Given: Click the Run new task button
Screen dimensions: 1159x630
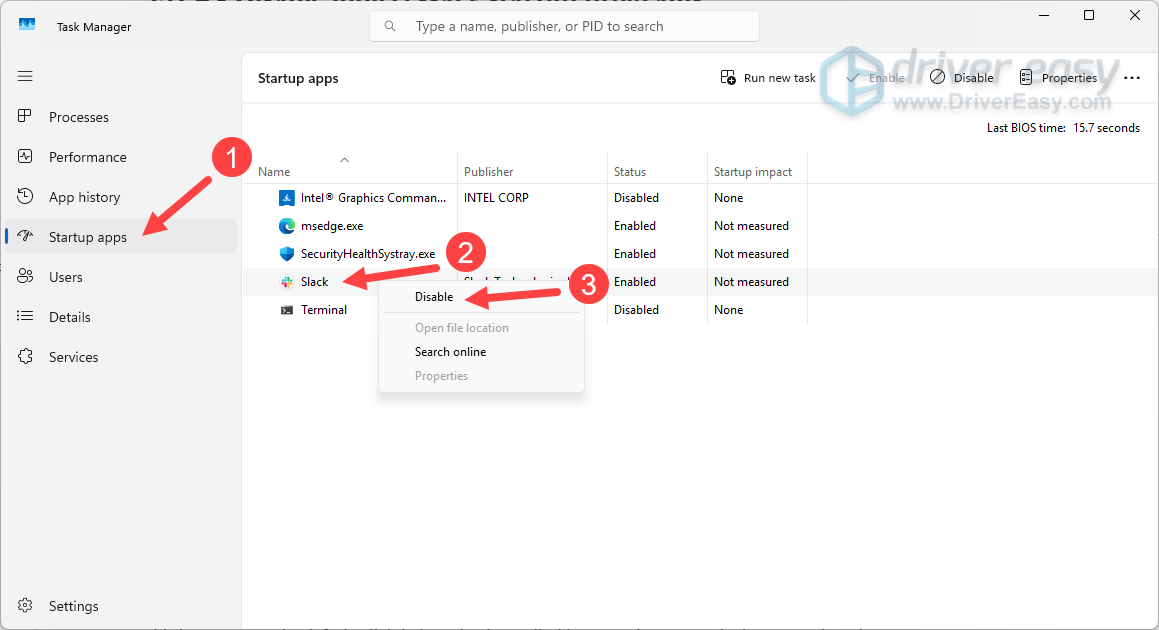Looking at the screenshot, I should tap(768, 78).
